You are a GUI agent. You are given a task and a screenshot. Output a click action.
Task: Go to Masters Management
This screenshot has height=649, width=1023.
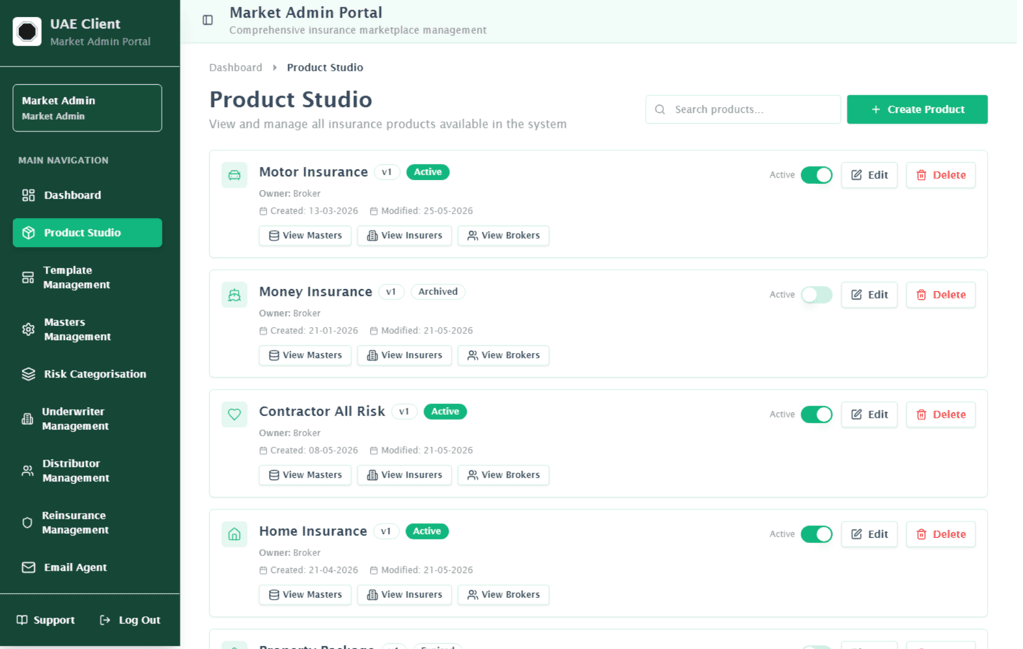pos(87,329)
